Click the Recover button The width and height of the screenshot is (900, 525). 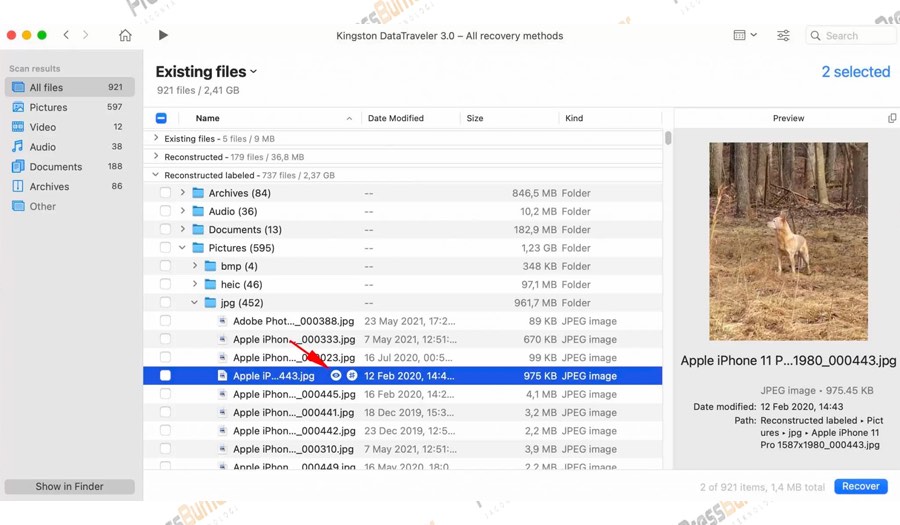pos(860,486)
